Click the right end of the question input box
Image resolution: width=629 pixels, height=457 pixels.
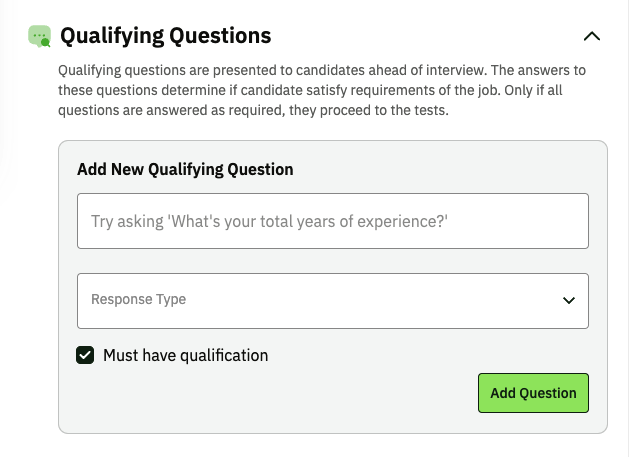(x=570, y=221)
